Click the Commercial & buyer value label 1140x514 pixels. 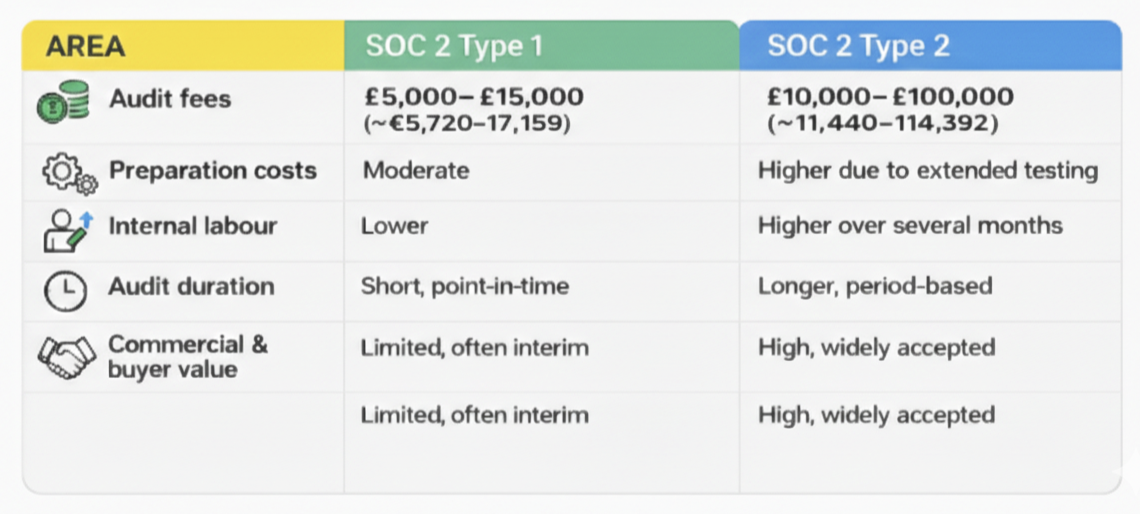click(188, 357)
